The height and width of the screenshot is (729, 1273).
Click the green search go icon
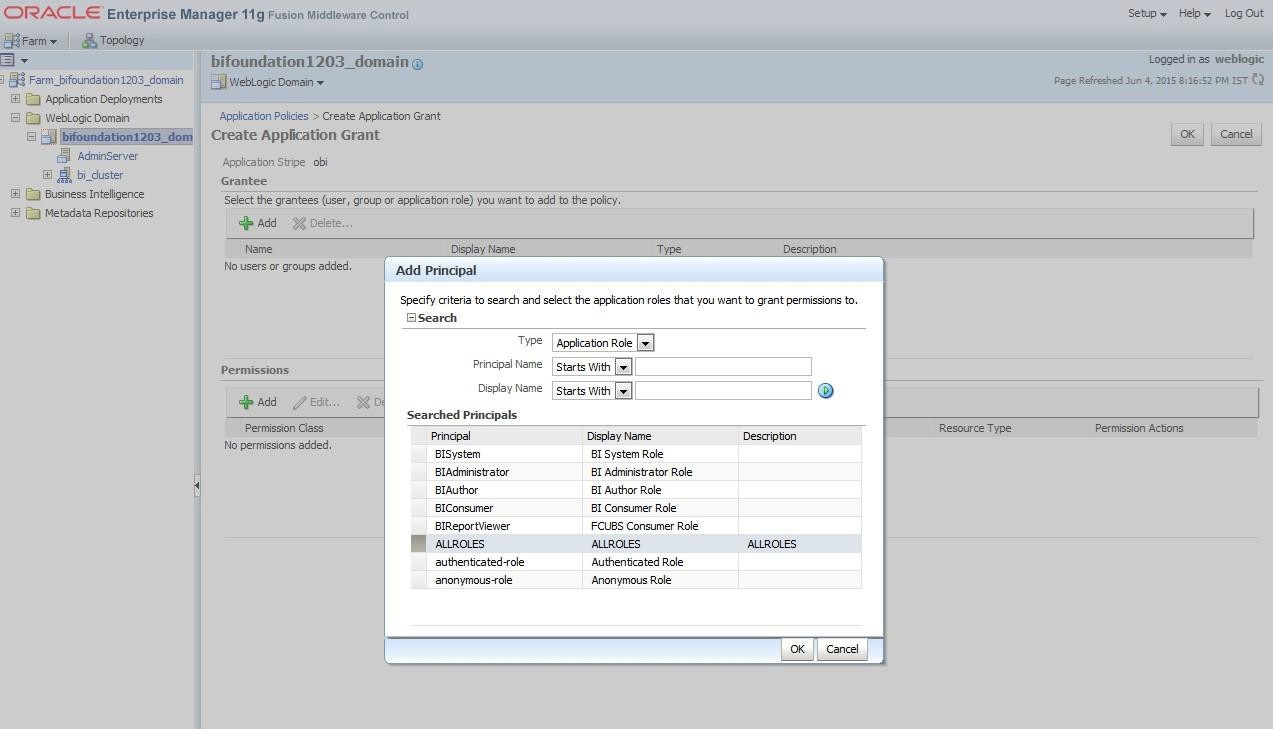click(825, 391)
